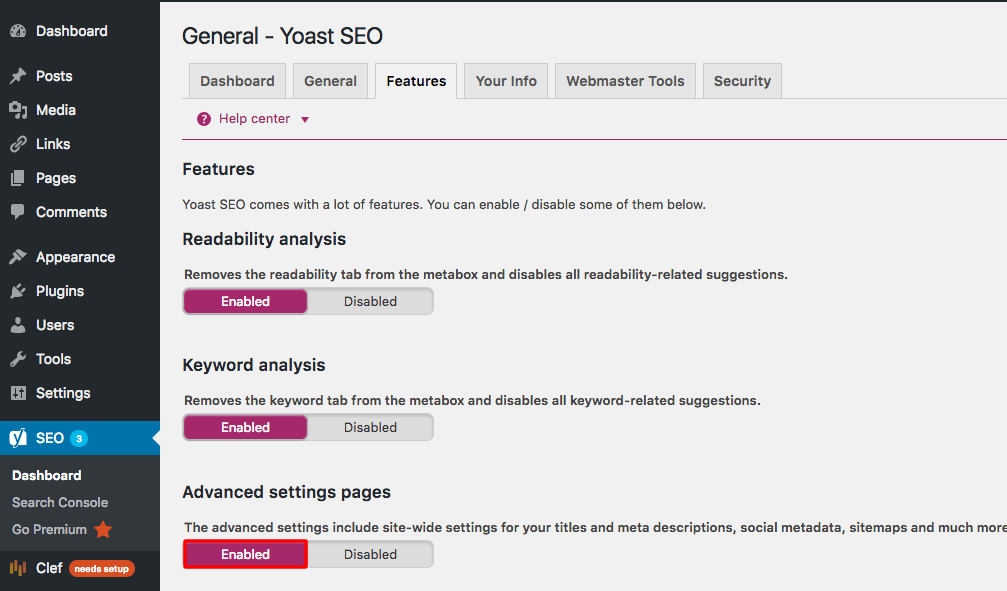
Task: Click the Yoast SEO logo icon
Action: [18, 438]
